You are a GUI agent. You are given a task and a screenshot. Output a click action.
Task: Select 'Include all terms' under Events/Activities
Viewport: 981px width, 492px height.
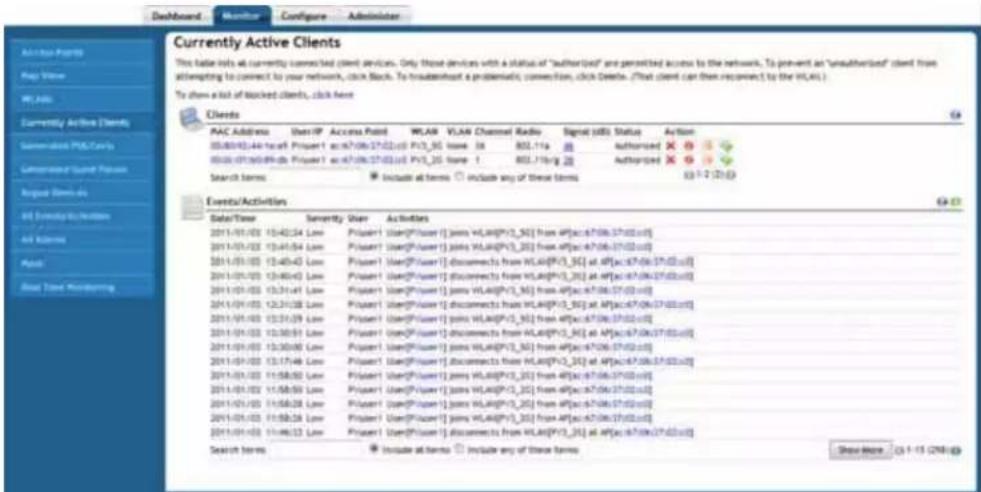[375, 449]
